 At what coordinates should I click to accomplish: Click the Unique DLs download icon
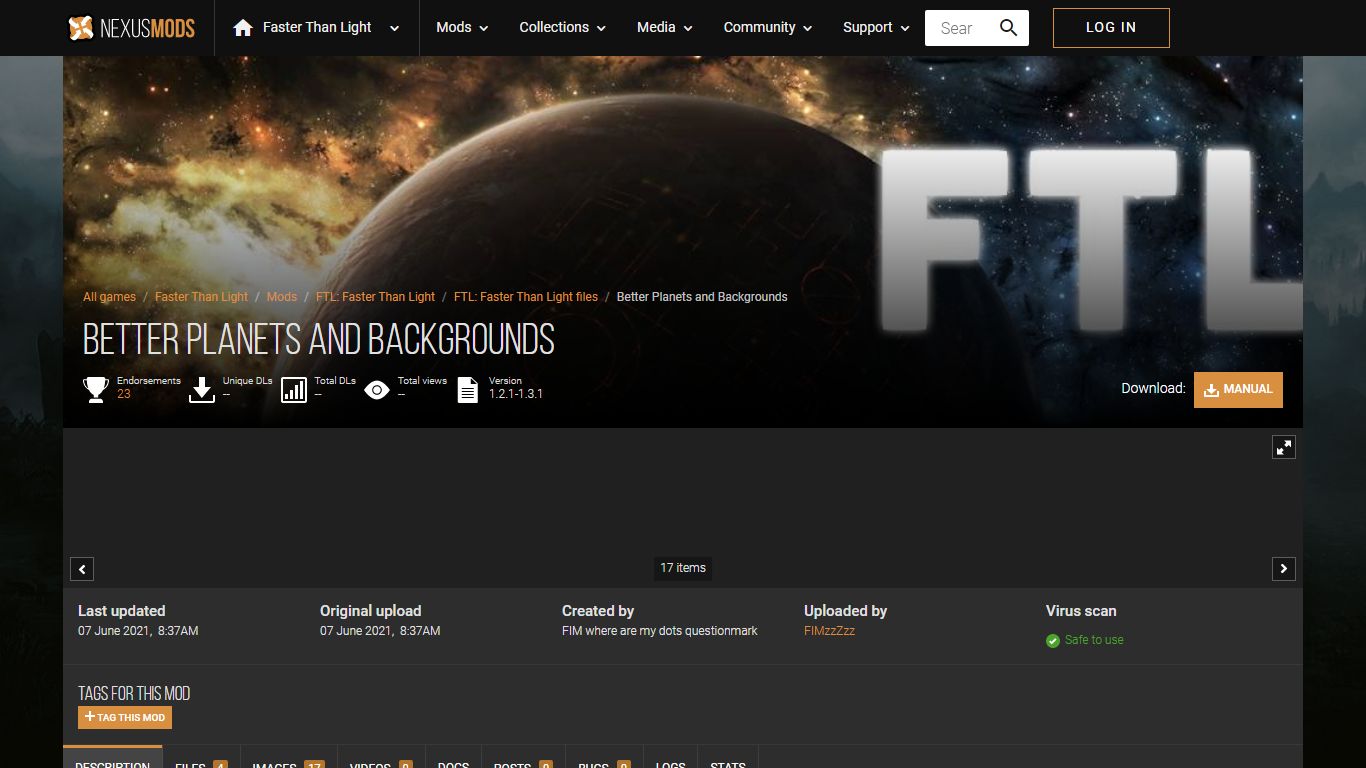coord(202,389)
